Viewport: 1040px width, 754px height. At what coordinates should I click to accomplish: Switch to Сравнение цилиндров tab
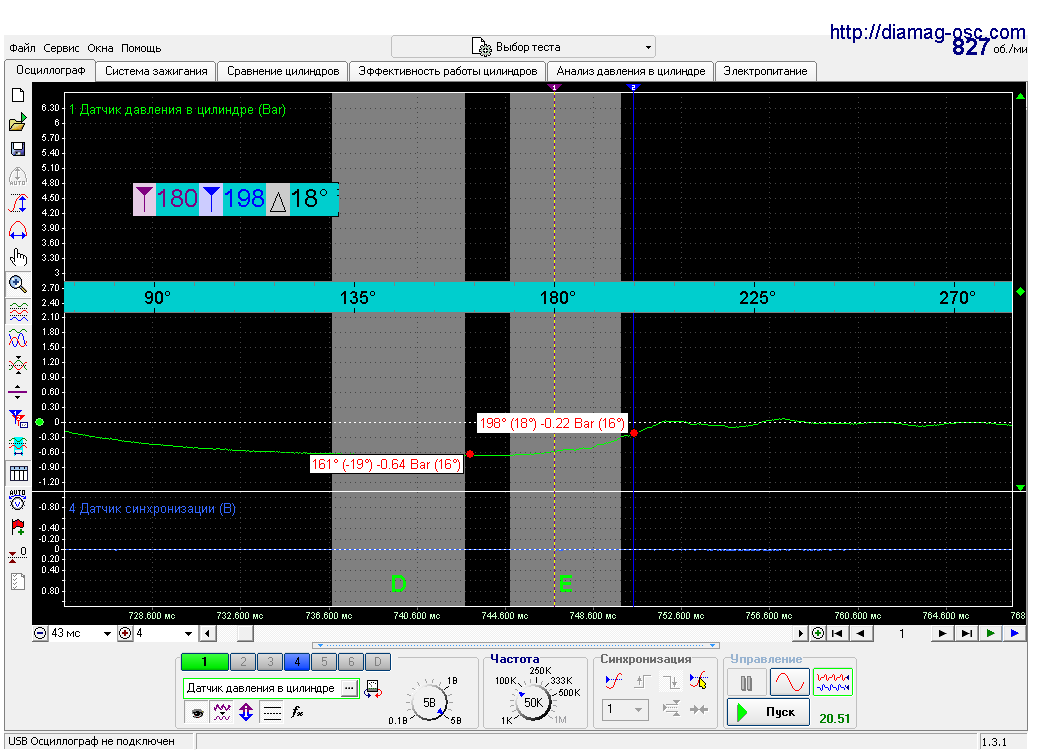(283, 71)
